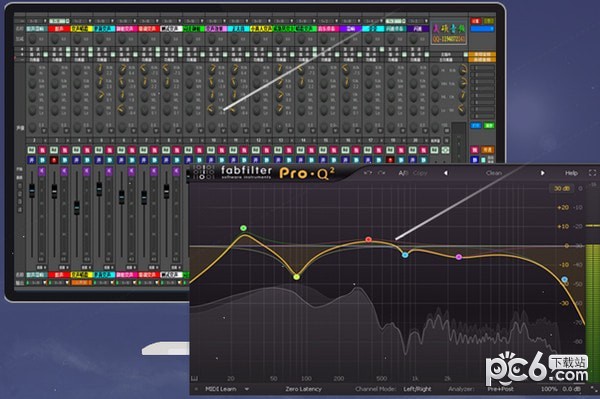The width and height of the screenshot is (600, 399).
Task: Open the Clean preset menu
Action: click(494, 173)
